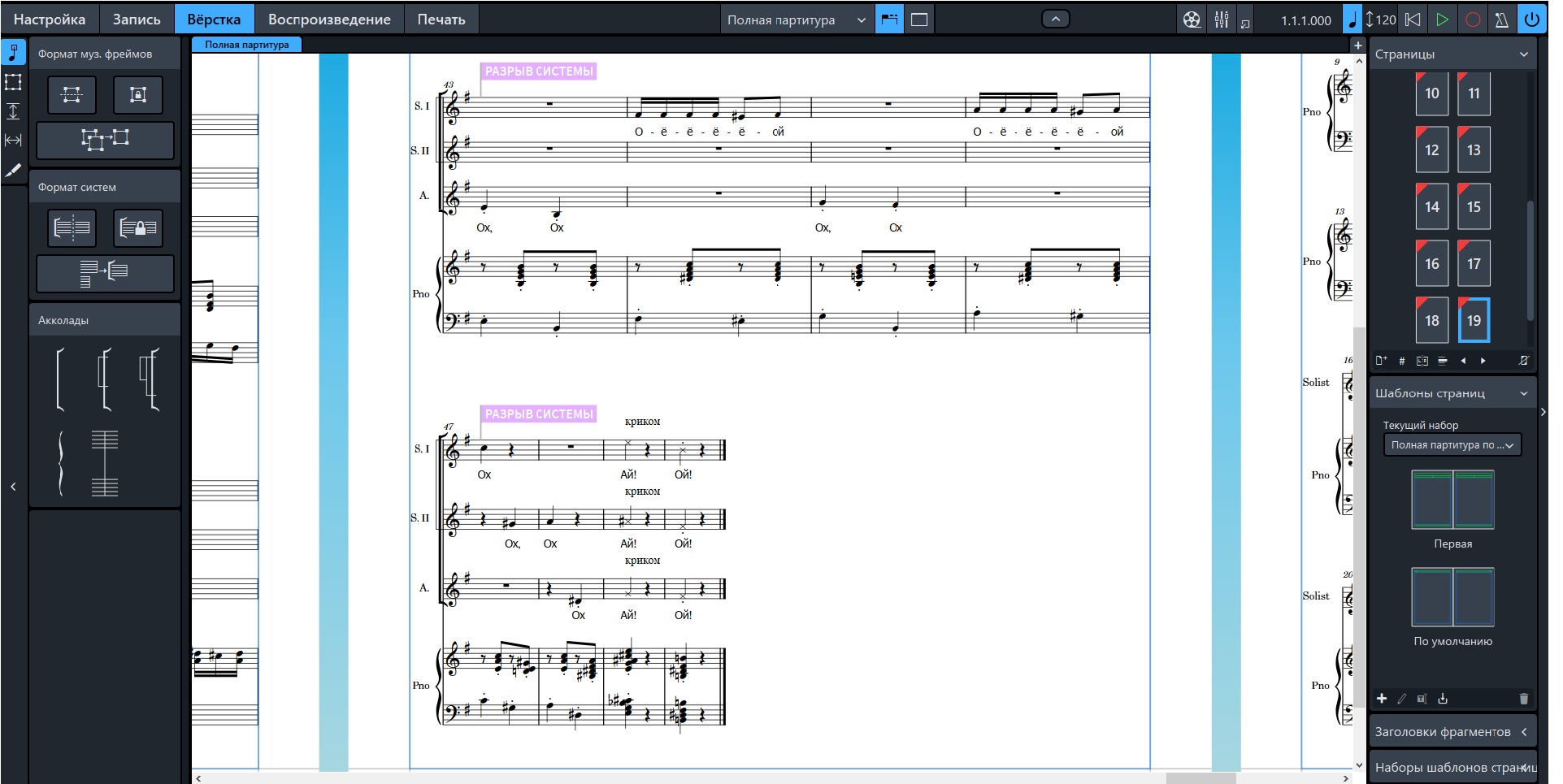Choose the plain bracket accolade
Viewport: 1563px width, 784px height.
[60, 378]
